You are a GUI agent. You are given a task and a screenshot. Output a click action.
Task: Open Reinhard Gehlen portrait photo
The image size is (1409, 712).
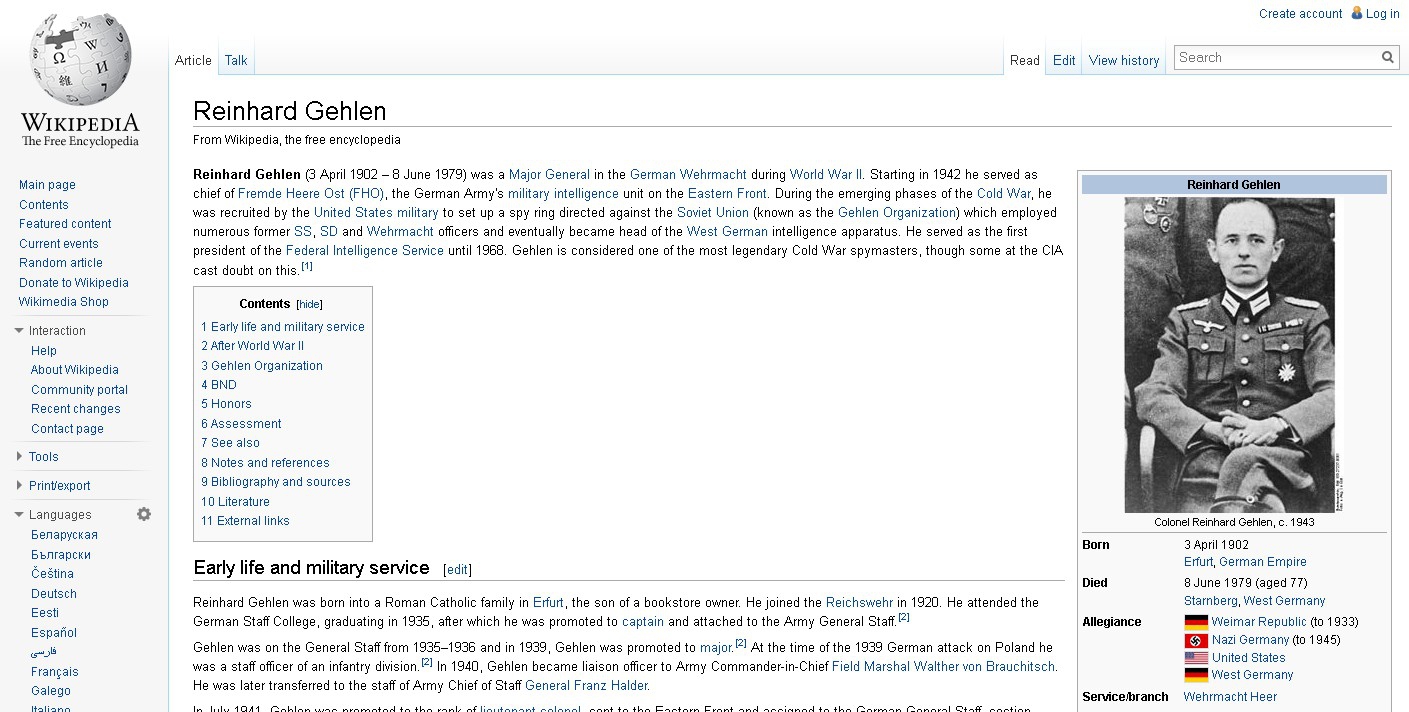pos(1229,355)
